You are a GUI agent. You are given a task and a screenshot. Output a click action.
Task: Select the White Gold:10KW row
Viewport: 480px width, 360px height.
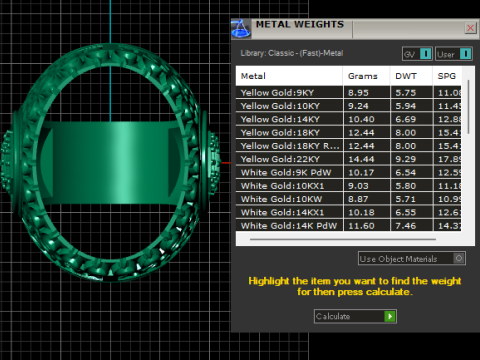point(349,199)
